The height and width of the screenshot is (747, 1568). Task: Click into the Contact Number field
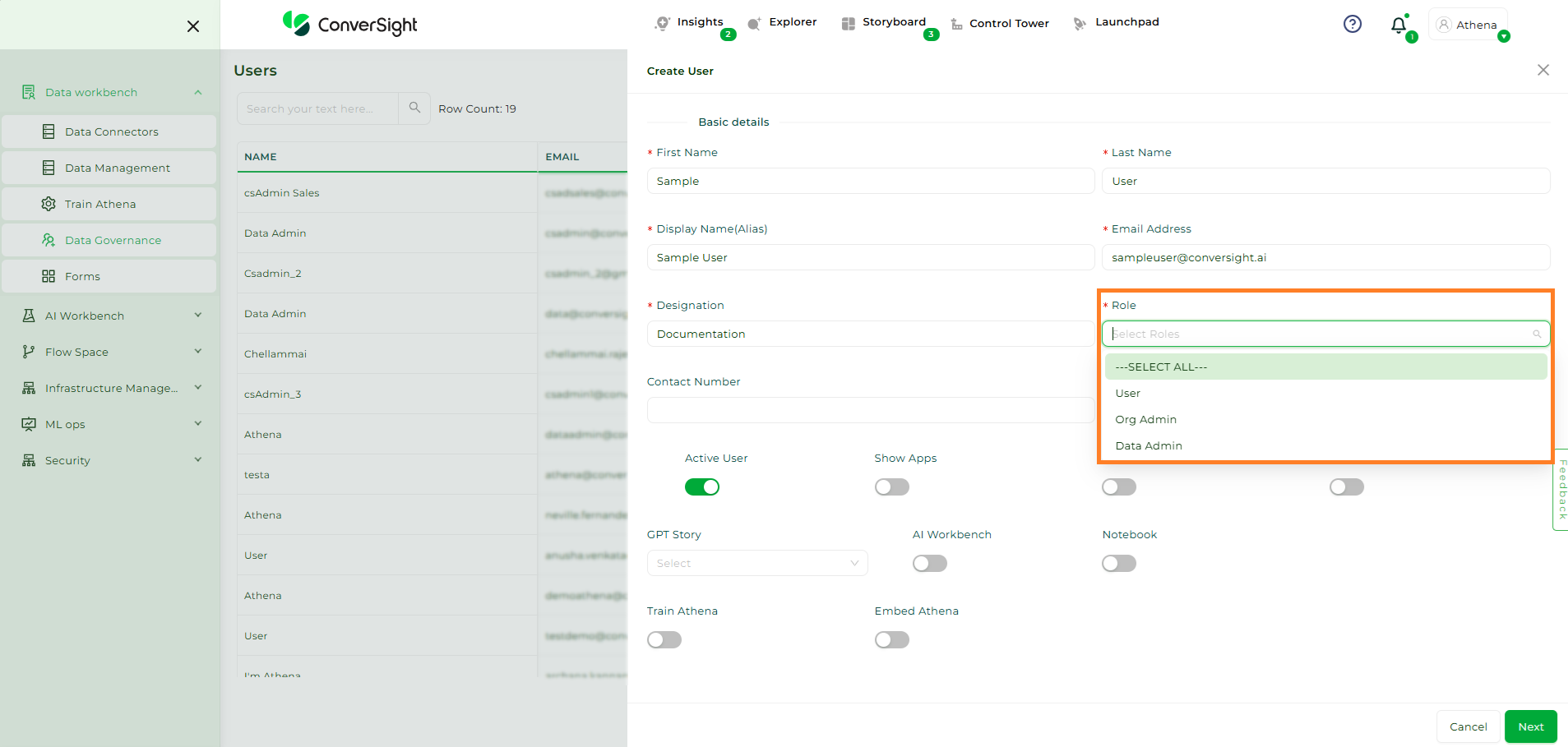870,410
